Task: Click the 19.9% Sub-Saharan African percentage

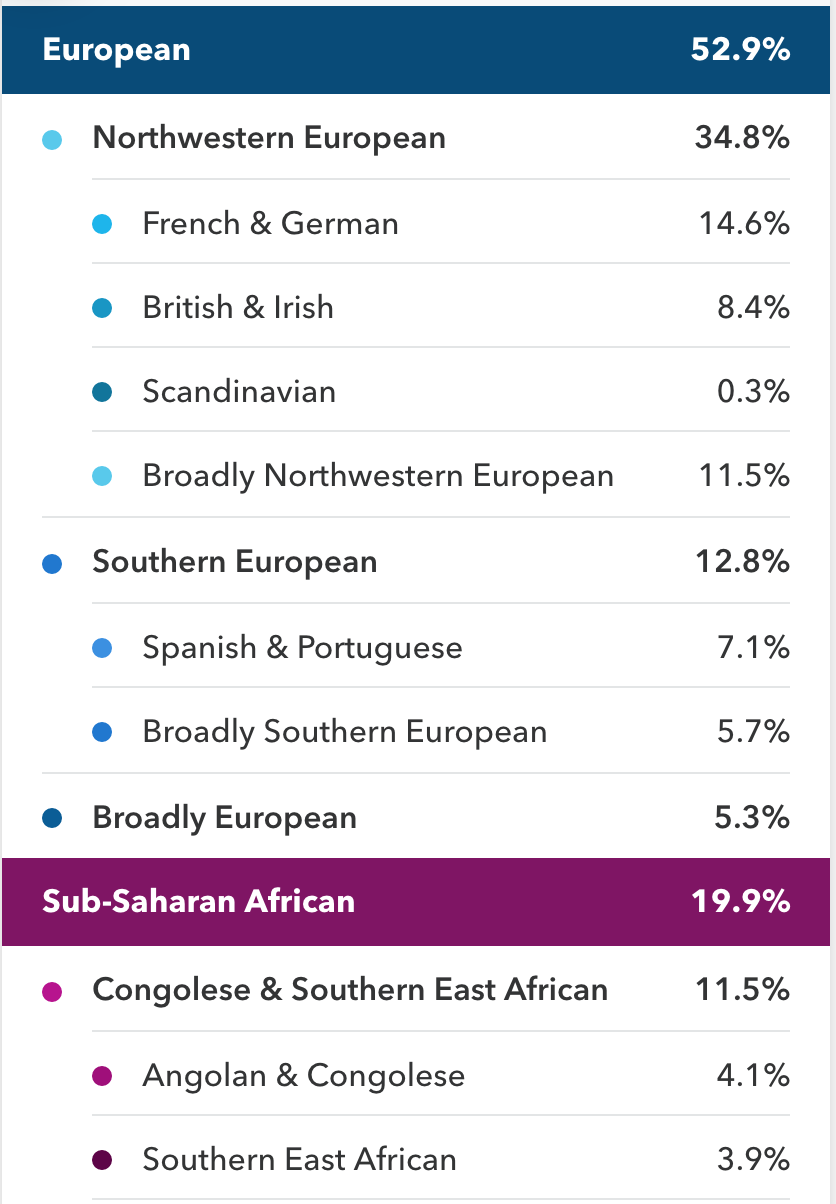Action: (740, 902)
